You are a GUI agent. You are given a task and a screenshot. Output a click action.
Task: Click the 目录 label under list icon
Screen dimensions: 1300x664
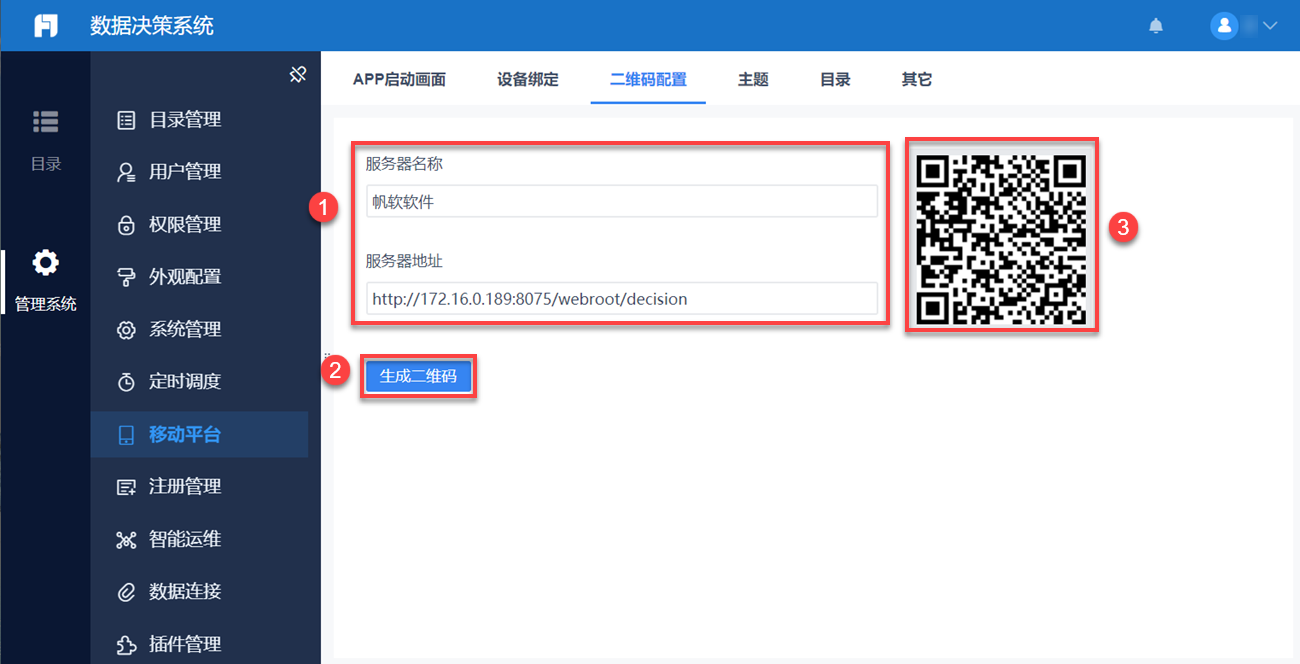46,164
